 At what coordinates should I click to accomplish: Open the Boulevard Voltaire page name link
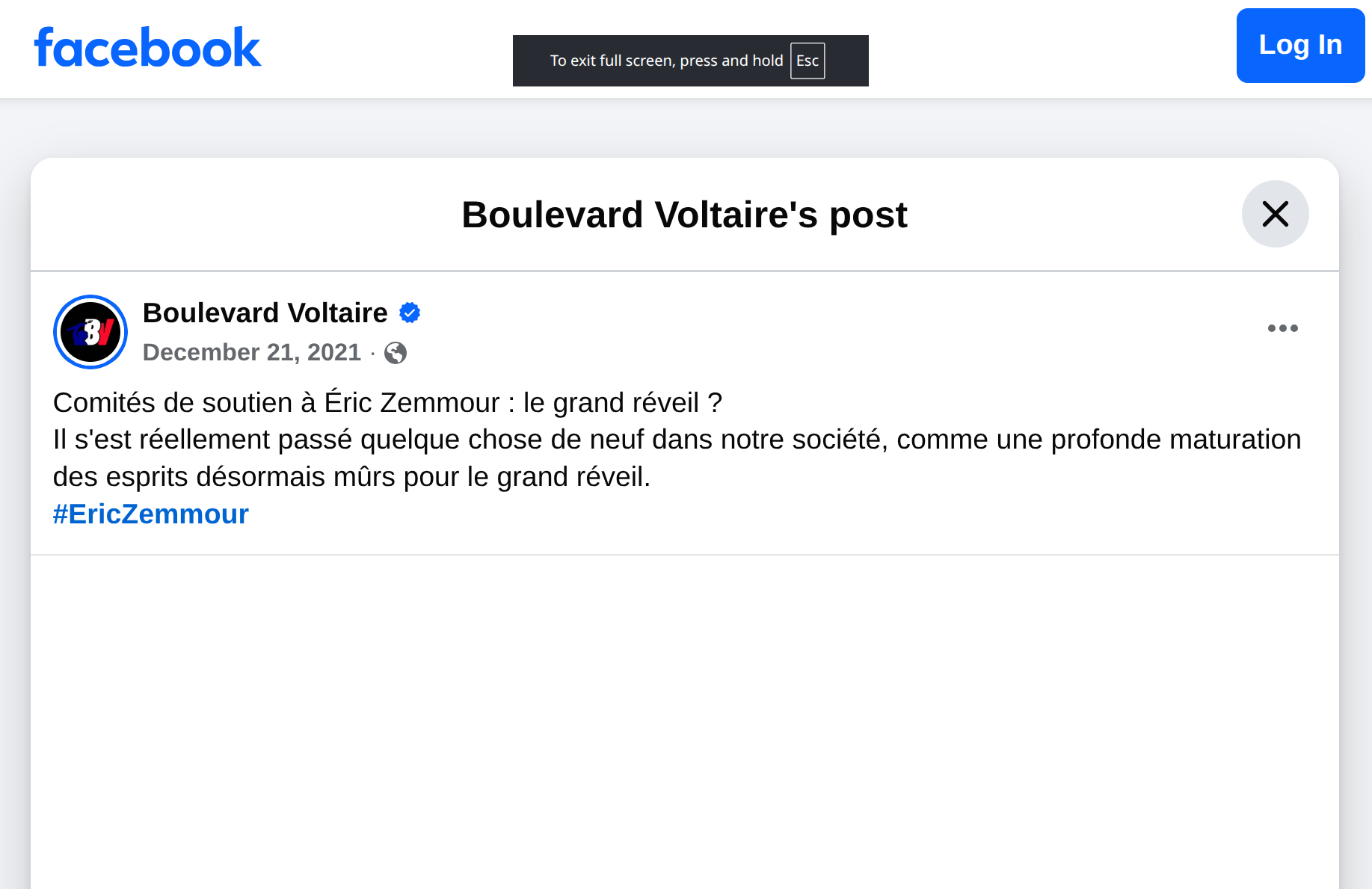[265, 313]
